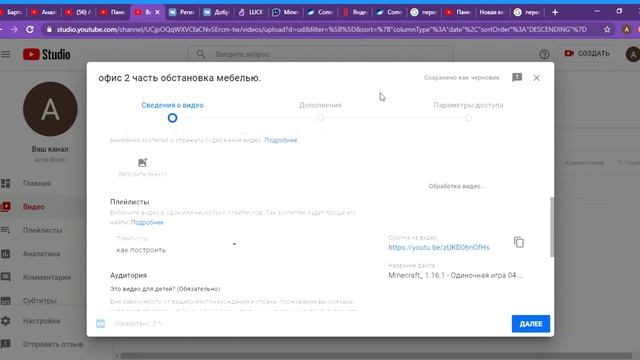The height and width of the screenshot is (360, 640).
Task: Open Плейлисты in the sidebar
Action: 43,230
